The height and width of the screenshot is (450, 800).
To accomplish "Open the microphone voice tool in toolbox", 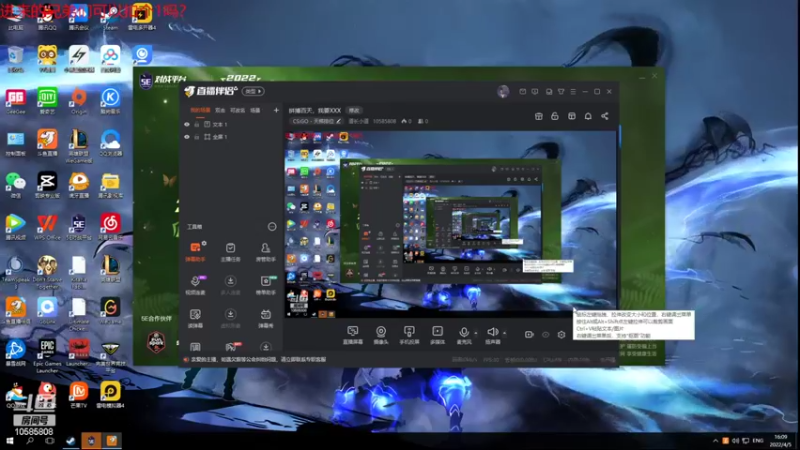I will [195, 285].
